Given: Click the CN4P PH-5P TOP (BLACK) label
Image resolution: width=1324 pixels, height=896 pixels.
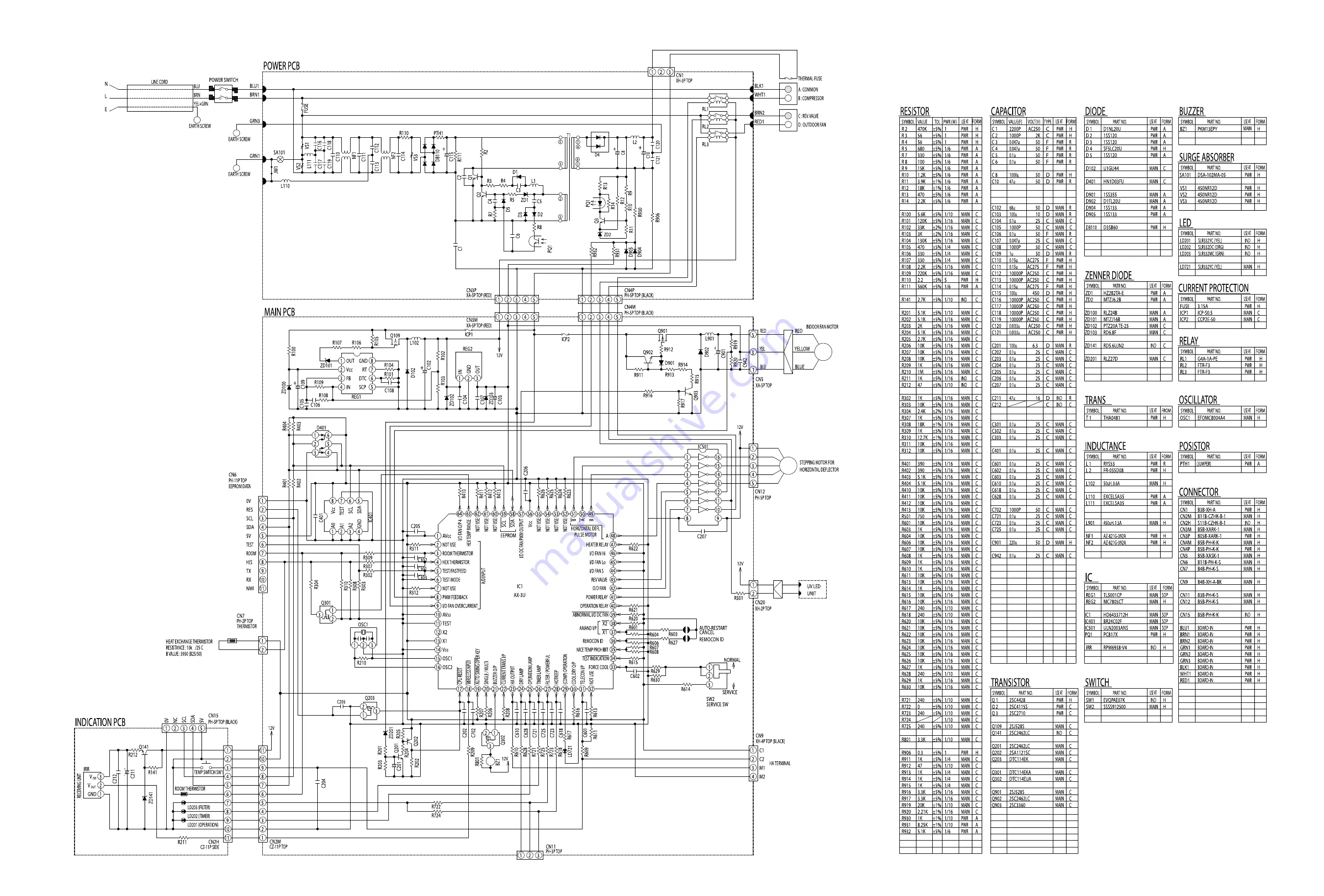Looking at the screenshot, I should pyautogui.click(x=638, y=293).
